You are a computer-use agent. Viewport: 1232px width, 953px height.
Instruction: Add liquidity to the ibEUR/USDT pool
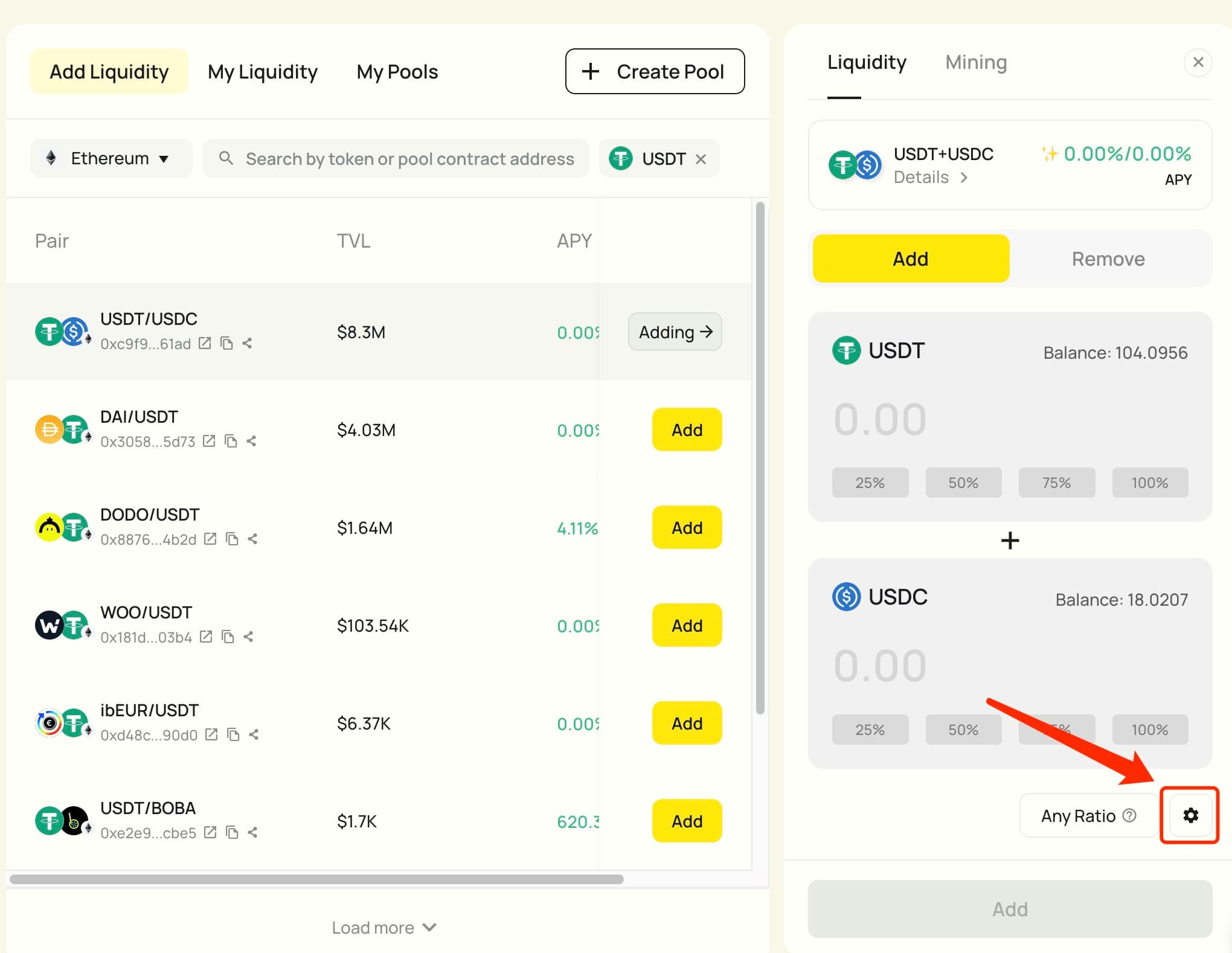[x=686, y=723]
